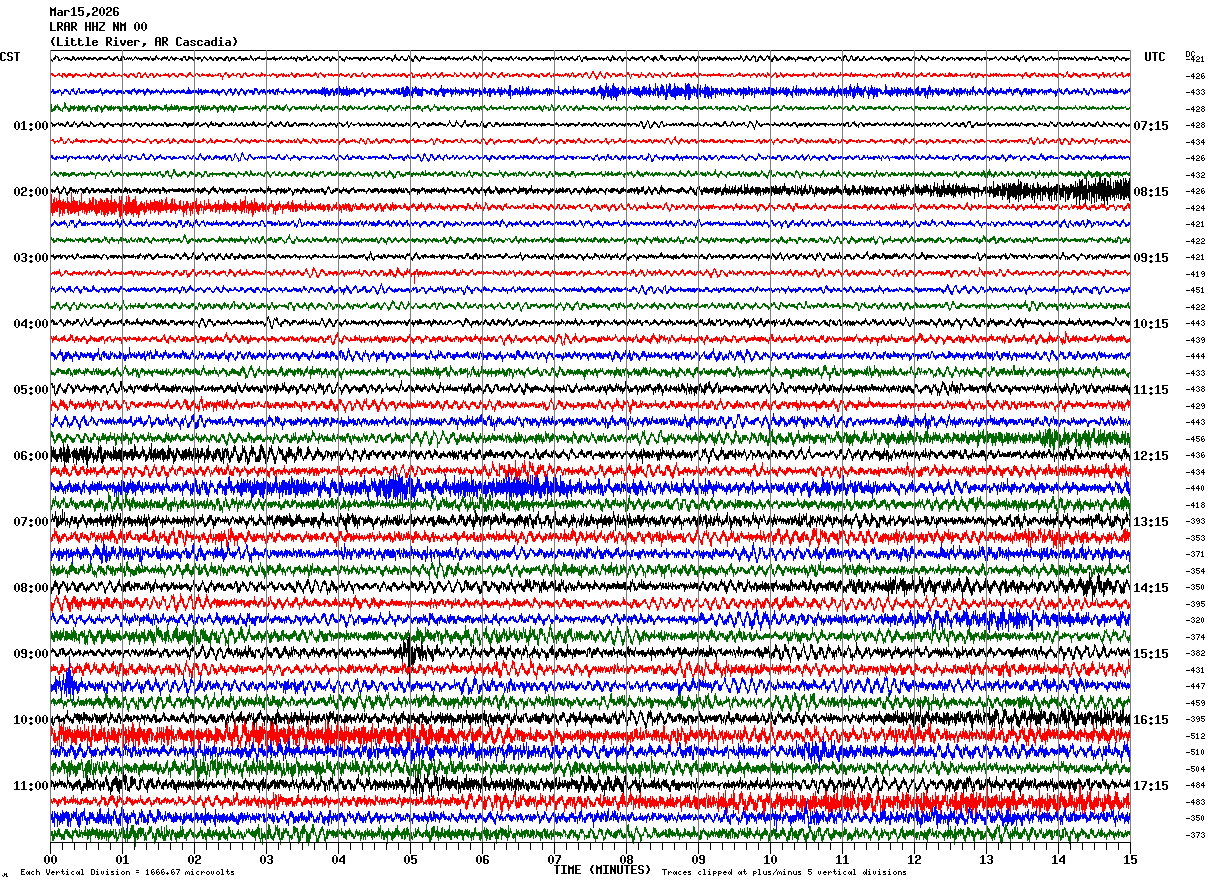Click the 12:15 UTC time label
The image size is (1210, 886).
(1151, 456)
